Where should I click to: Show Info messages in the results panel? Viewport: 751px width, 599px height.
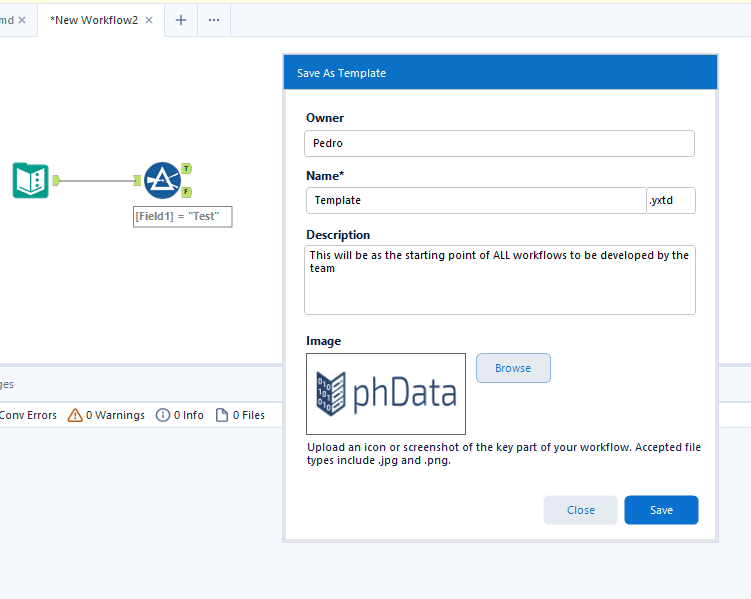tap(180, 415)
